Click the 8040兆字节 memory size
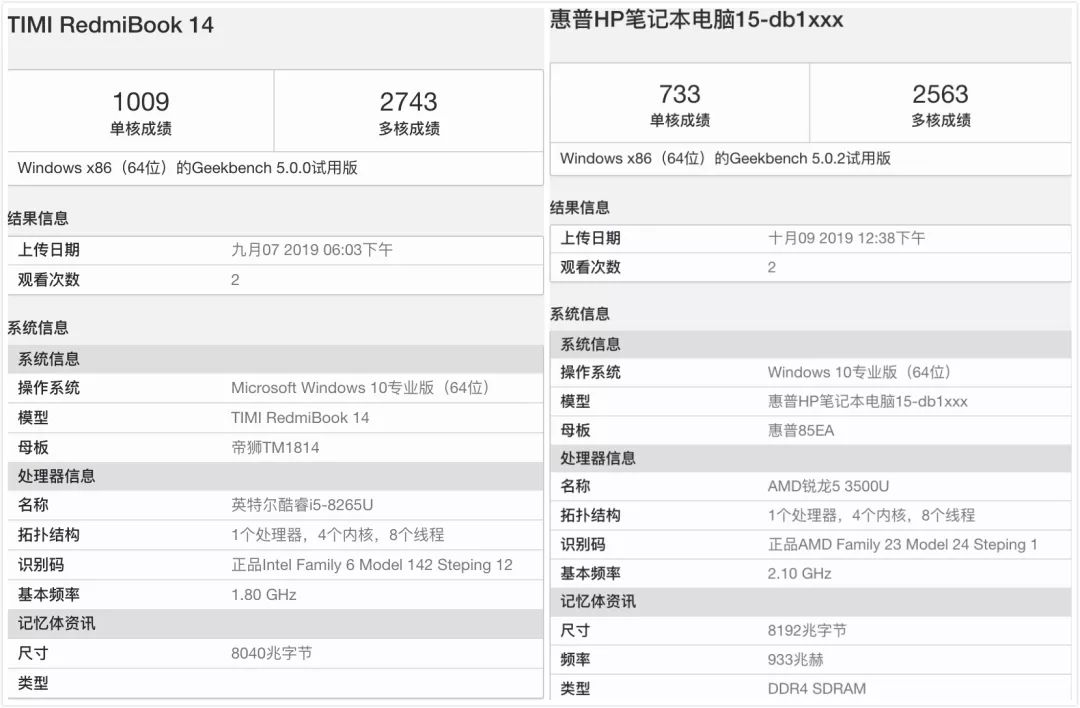1080x708 pixels. pos(271,653)
